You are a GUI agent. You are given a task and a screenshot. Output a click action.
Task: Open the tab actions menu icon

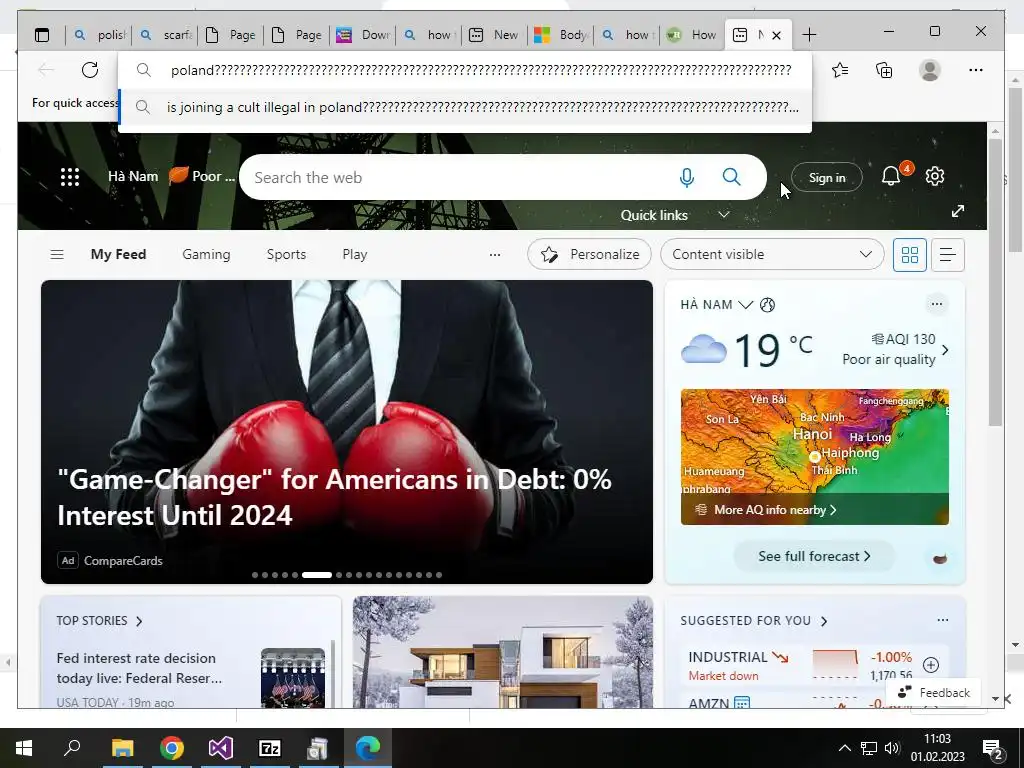(42, 35)
